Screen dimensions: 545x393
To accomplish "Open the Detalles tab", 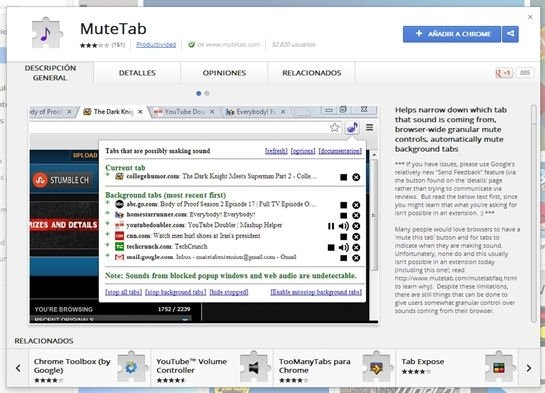I will [137, 73].
